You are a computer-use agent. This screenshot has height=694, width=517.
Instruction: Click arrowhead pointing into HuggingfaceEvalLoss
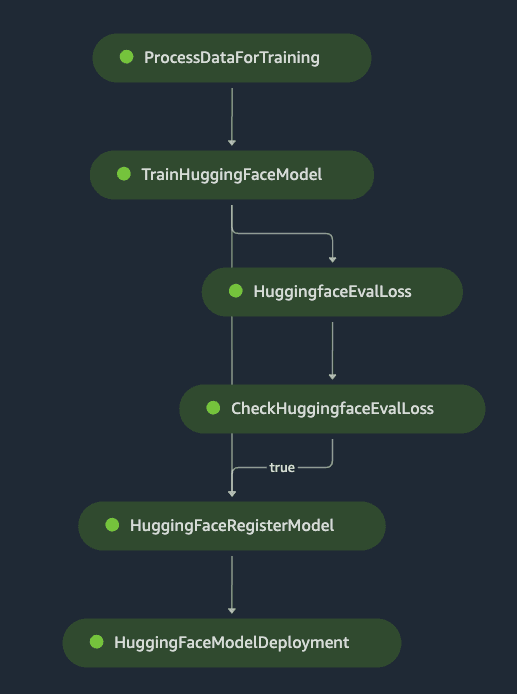coord(332,259)
